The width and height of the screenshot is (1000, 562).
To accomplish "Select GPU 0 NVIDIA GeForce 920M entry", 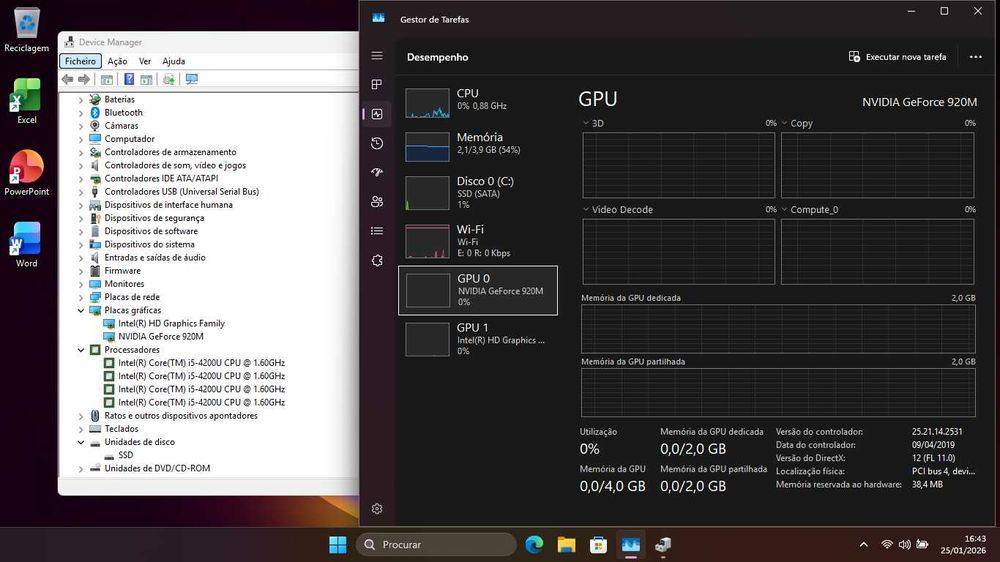I will tap(478, 290).
